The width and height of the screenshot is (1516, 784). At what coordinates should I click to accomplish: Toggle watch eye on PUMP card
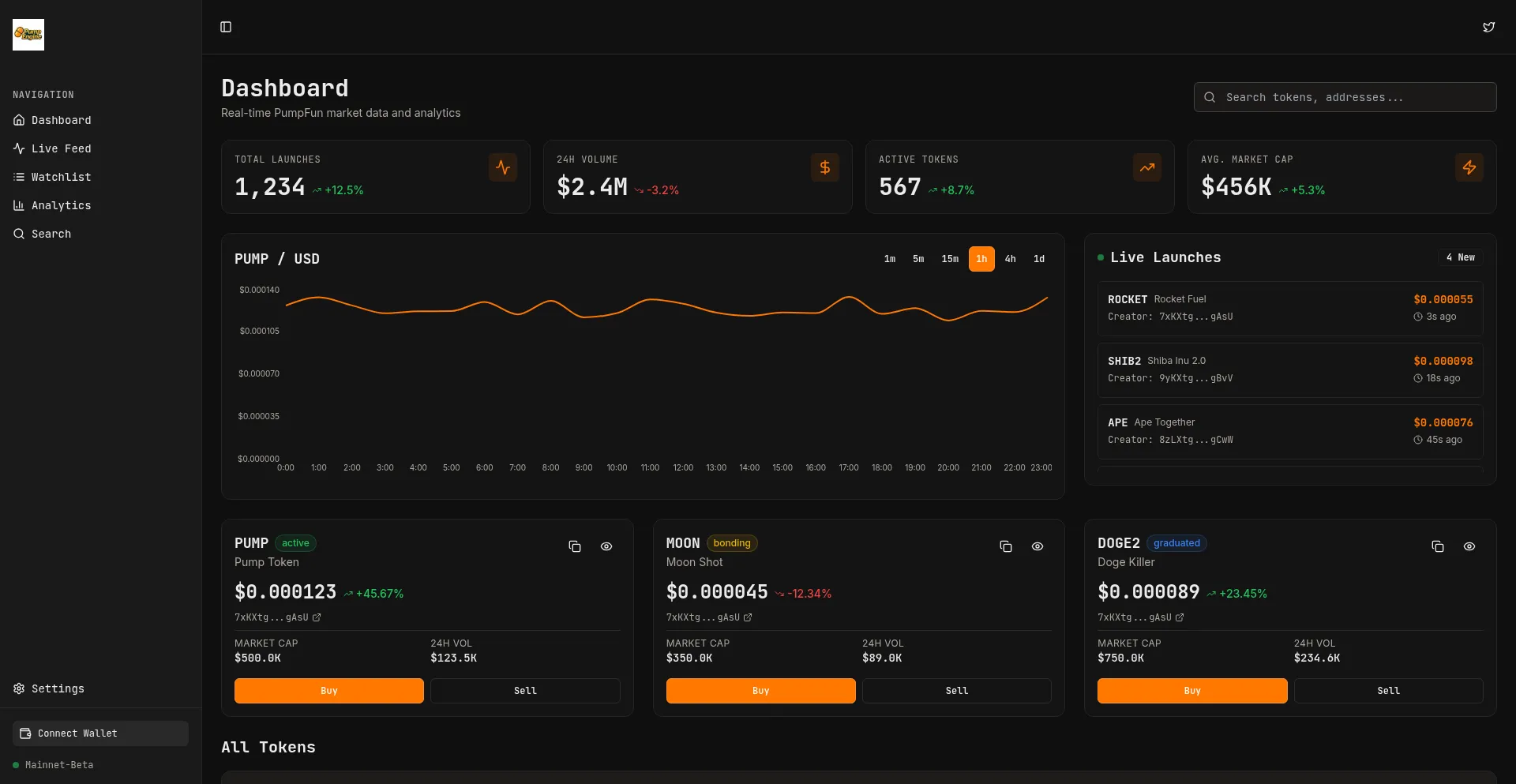click(606, 546)
